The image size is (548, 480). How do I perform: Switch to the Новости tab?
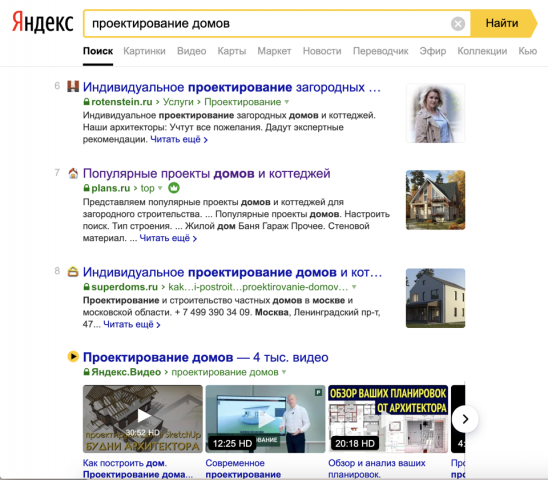(x=322, y=51)
